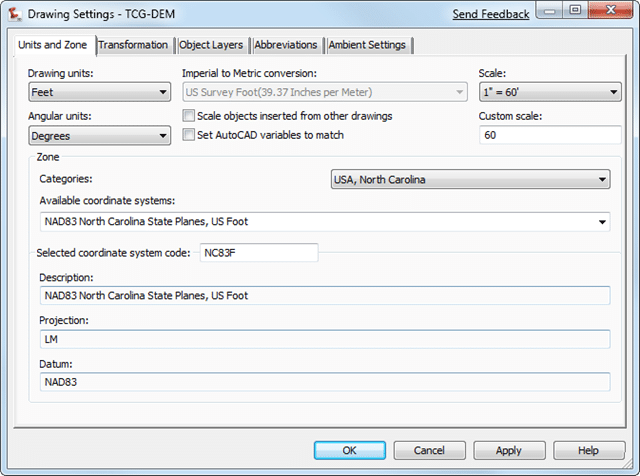Screen dimensions: 640x476
Task: Enable Scale objects inserted from other drawings
Action: click(x=189, y=116)
